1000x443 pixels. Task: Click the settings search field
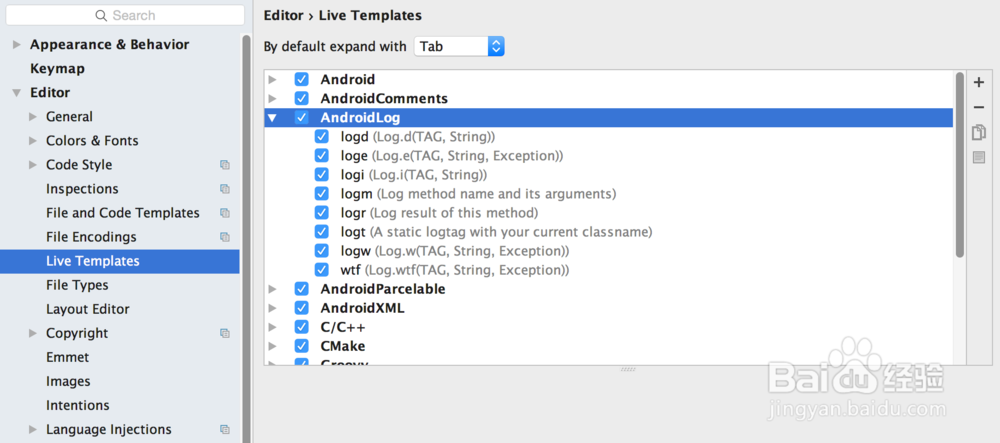click(x=125, y=16)
